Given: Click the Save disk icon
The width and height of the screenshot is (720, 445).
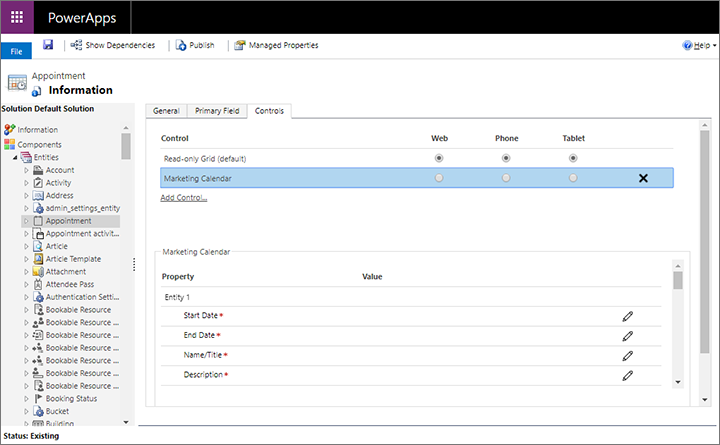Looking at the screenshot, I should coord(48,45).
